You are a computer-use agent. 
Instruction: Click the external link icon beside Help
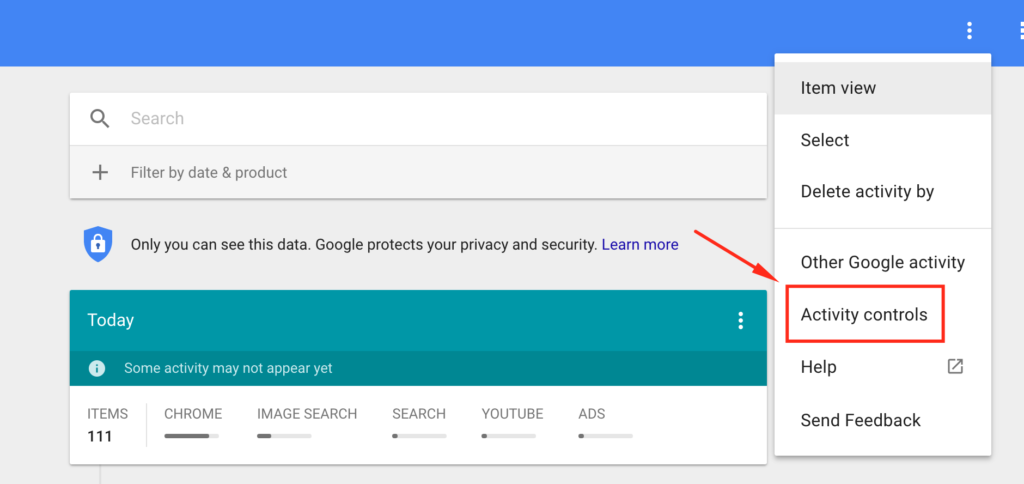click(955, 367)
